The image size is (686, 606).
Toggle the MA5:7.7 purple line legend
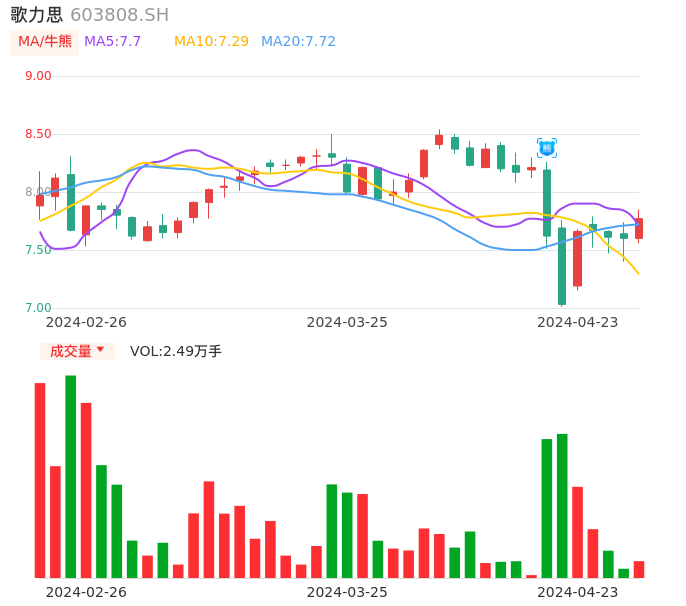112,42
